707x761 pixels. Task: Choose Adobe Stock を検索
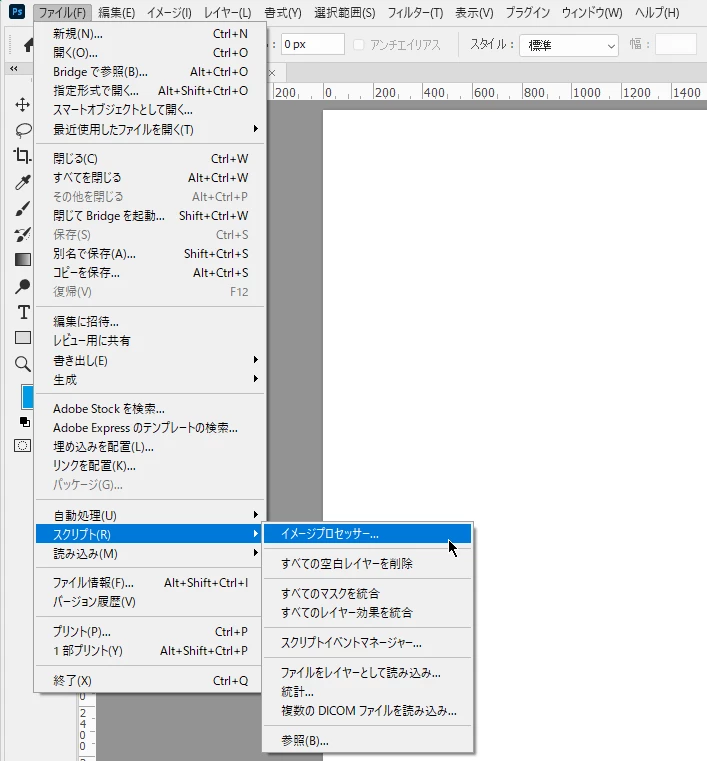[150, 409]
